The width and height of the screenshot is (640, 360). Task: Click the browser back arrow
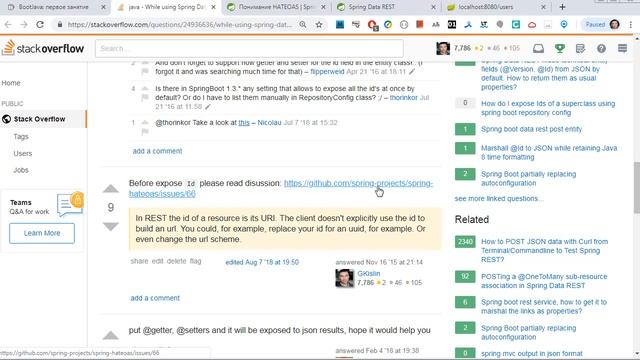coord(8,24)
